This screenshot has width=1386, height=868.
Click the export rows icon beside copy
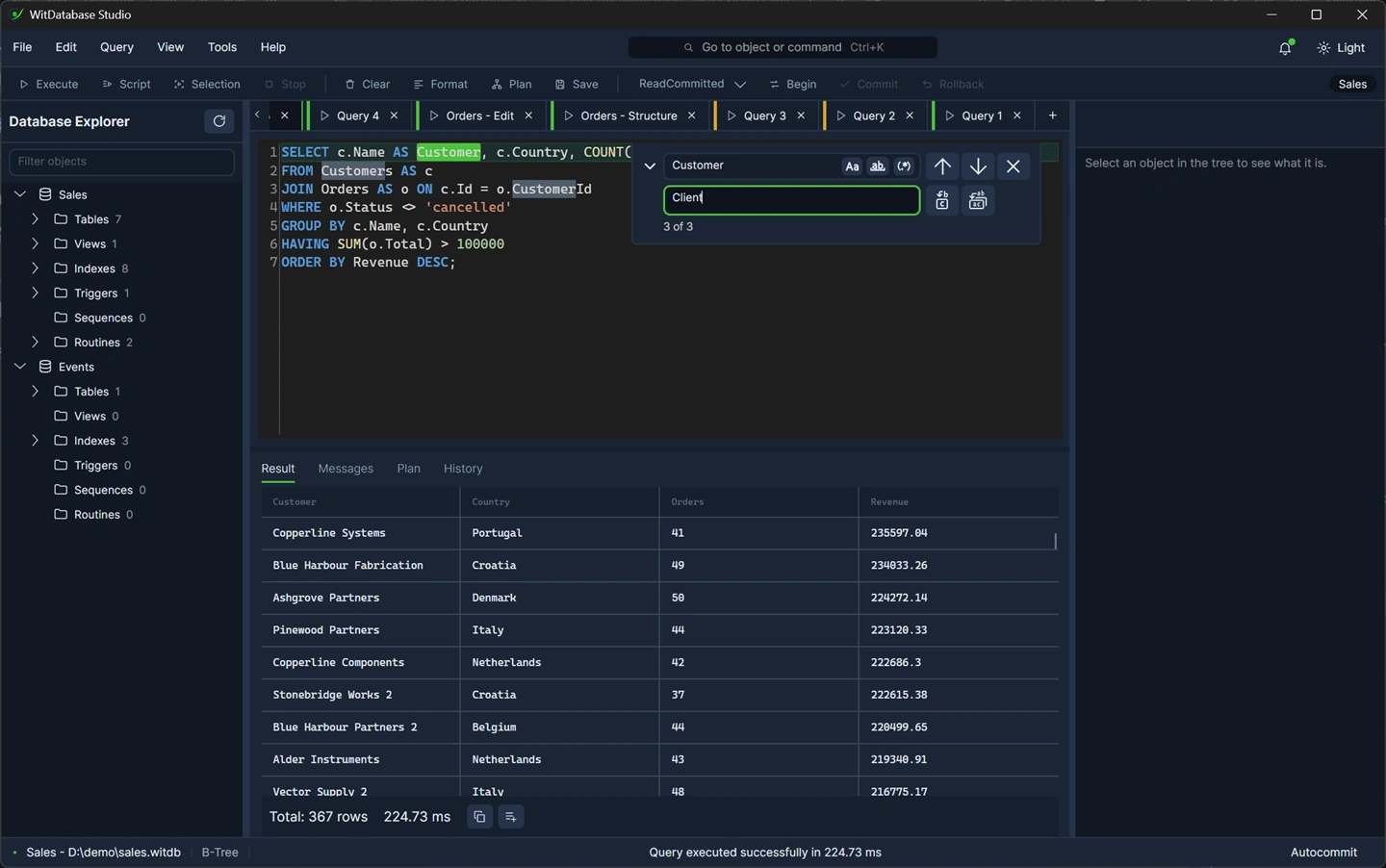pyautogui.click(x=511, y=817)
